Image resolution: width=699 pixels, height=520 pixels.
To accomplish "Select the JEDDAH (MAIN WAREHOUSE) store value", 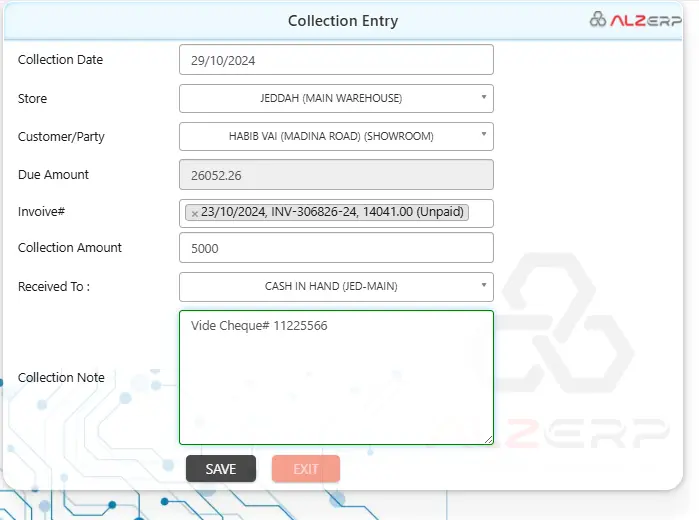I will [x=330, y=99].
